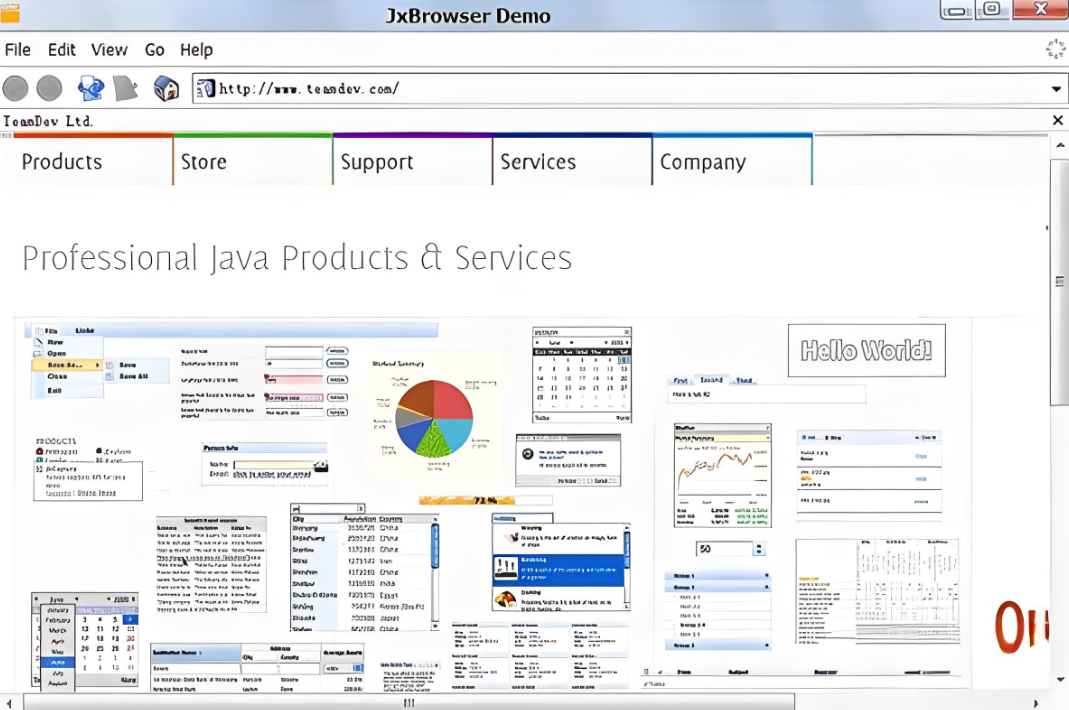
Task: Click the Forward navigation button
Action: pos(49,89)
